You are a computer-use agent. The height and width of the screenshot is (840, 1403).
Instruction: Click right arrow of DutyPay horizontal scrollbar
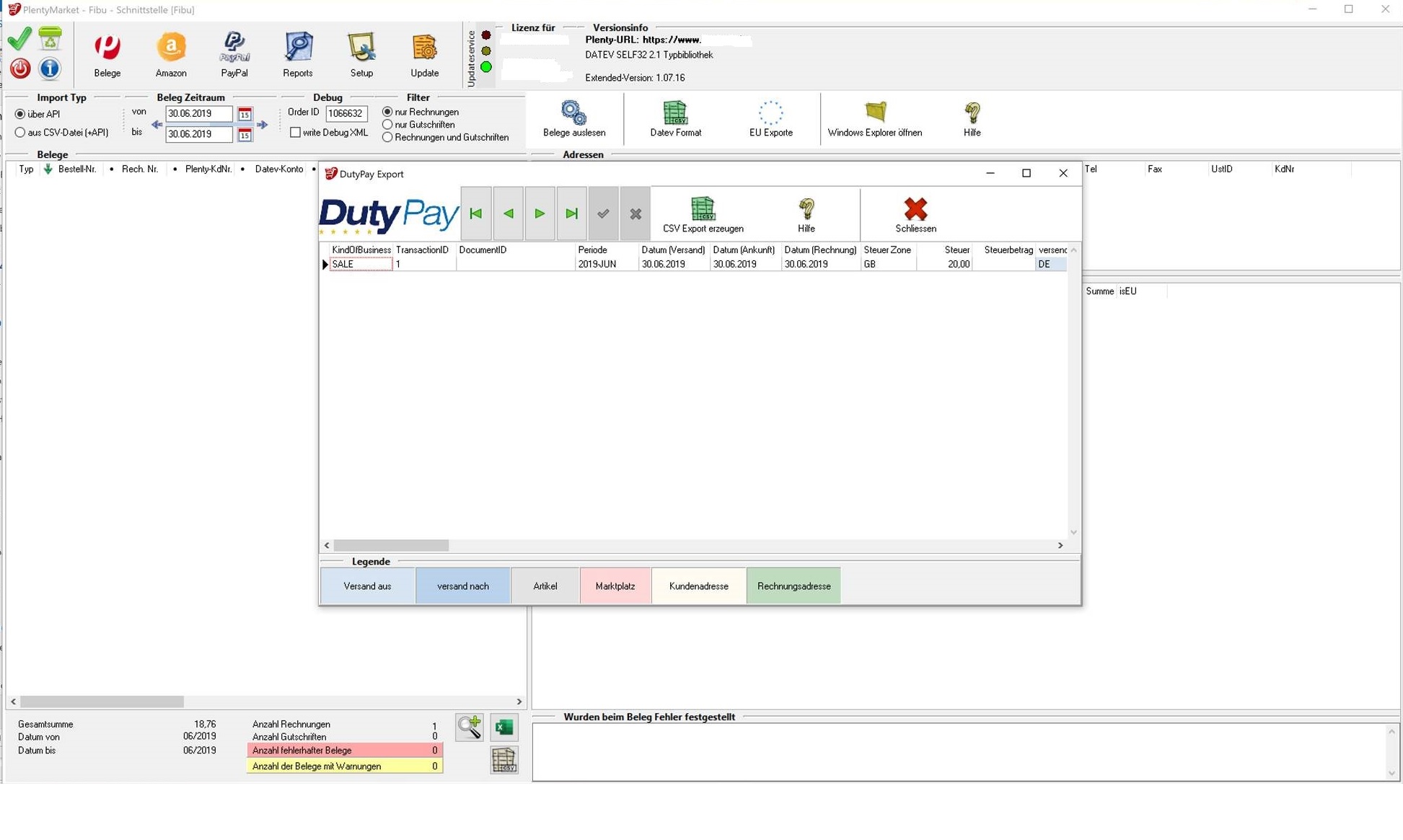1060,546
